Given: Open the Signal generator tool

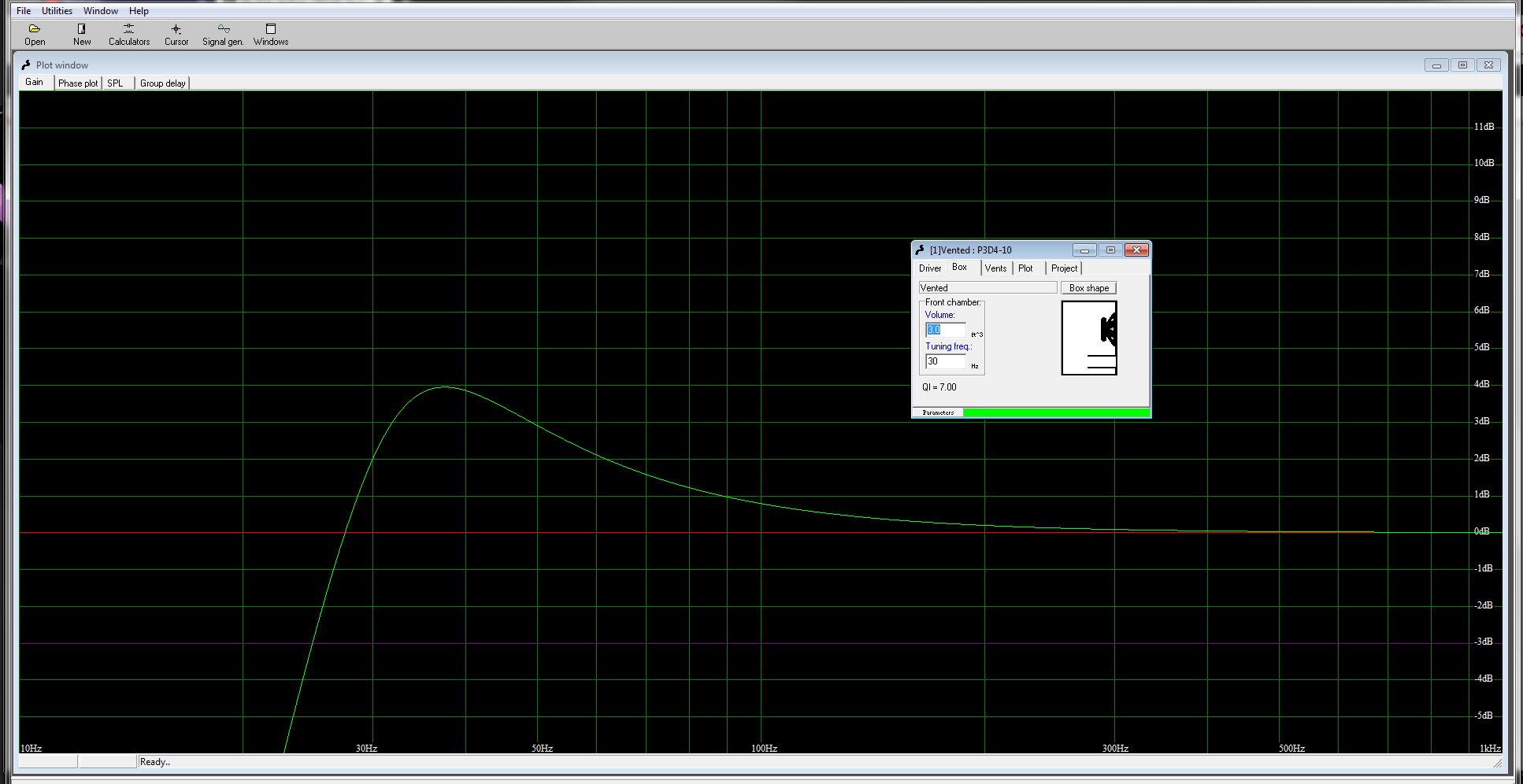Looking at the screenshot, I should point(223,29).
